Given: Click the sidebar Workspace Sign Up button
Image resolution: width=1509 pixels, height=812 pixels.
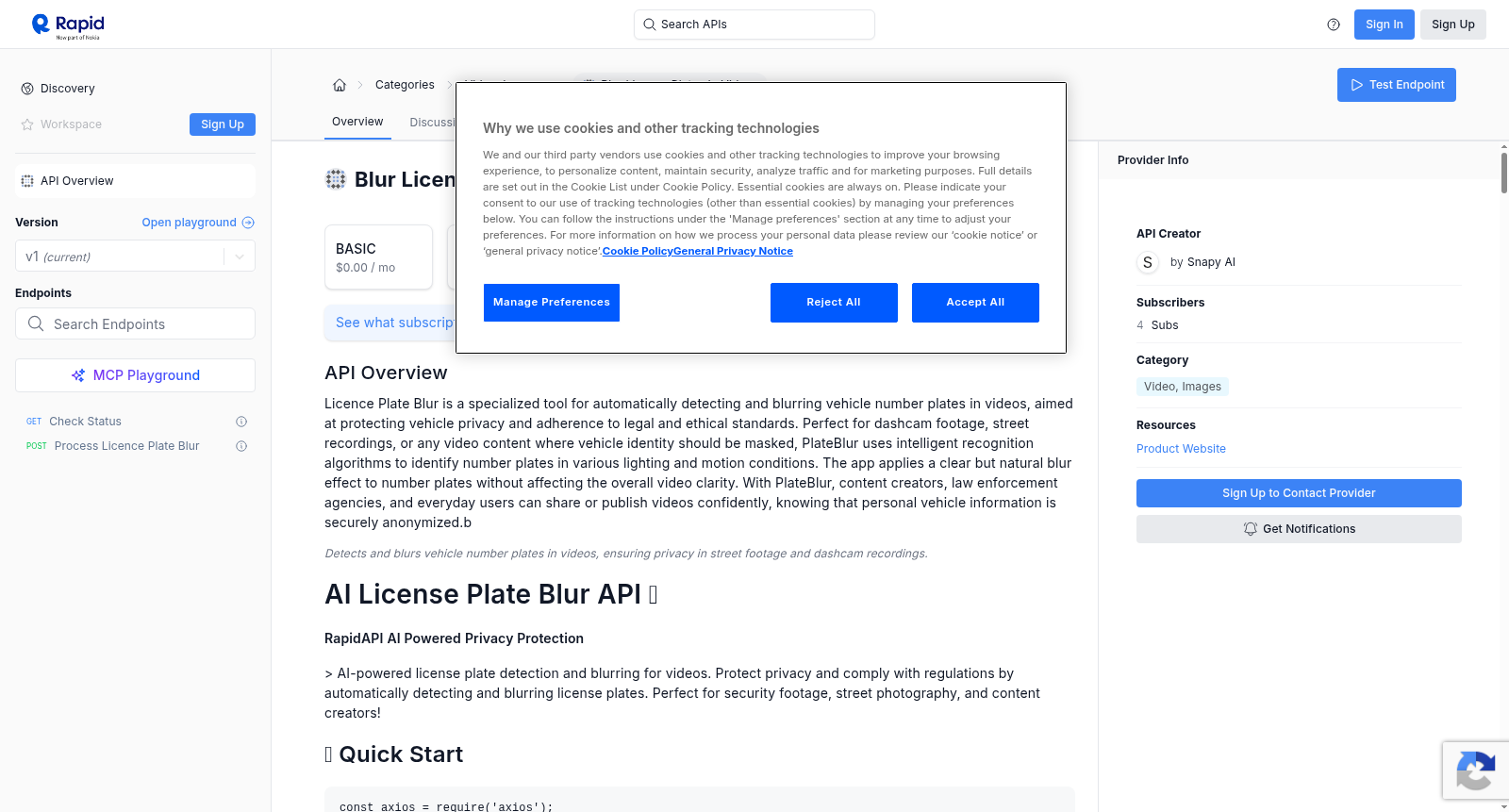Looking at the screenshot, I should pyautogui.click(x=223, y=124).
